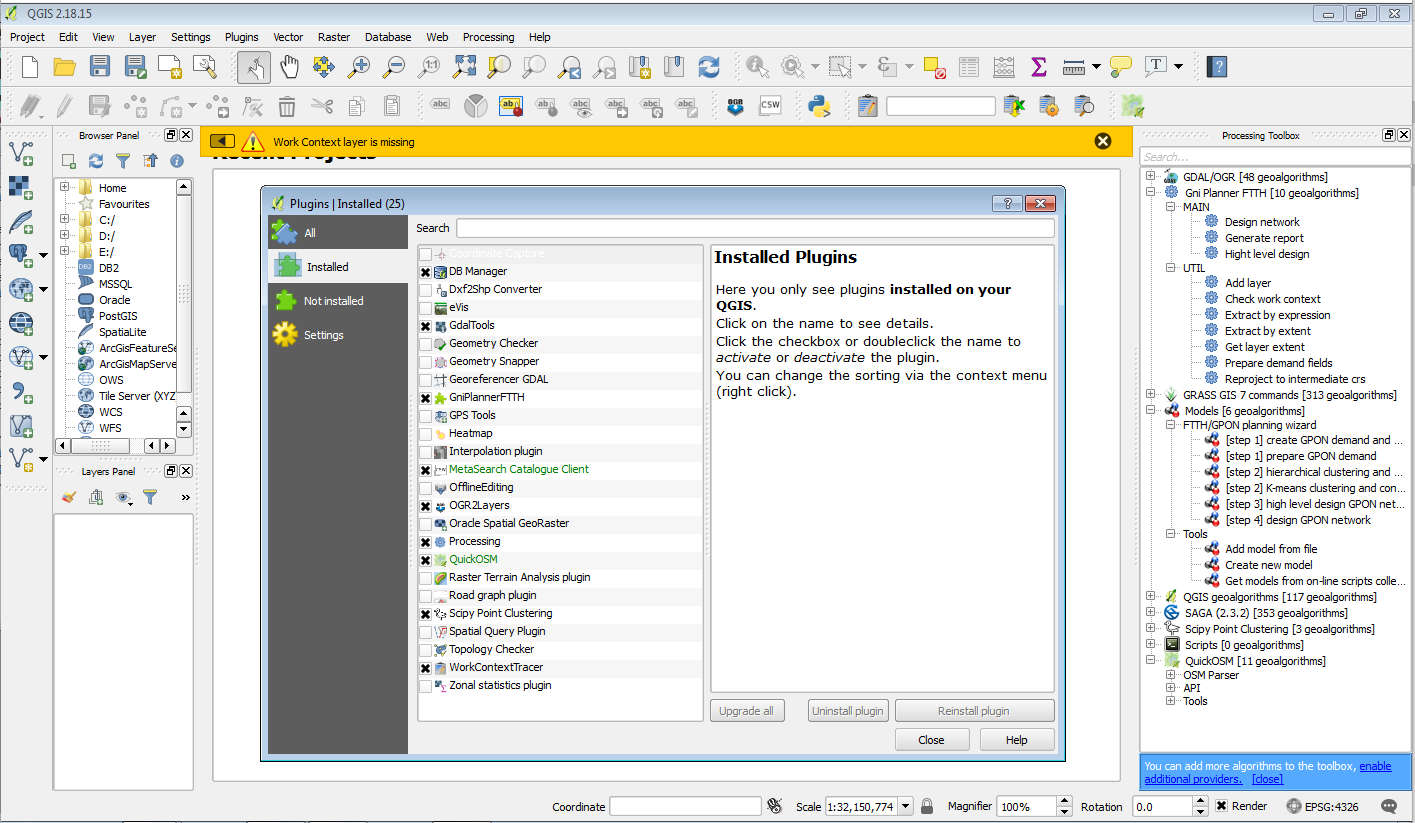
Task: Toggle the GniPlannerFTTH plugin checkbox
Action: pos(426,398)
